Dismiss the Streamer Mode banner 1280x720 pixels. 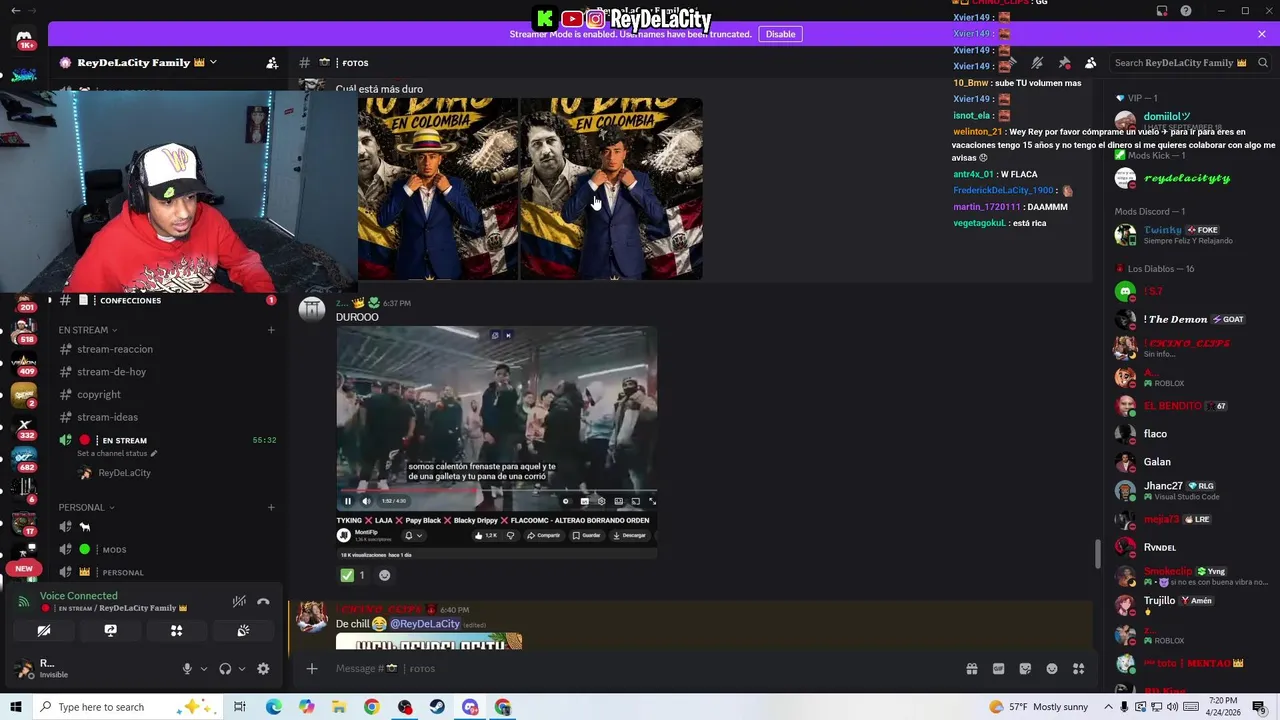[1262, 34]
